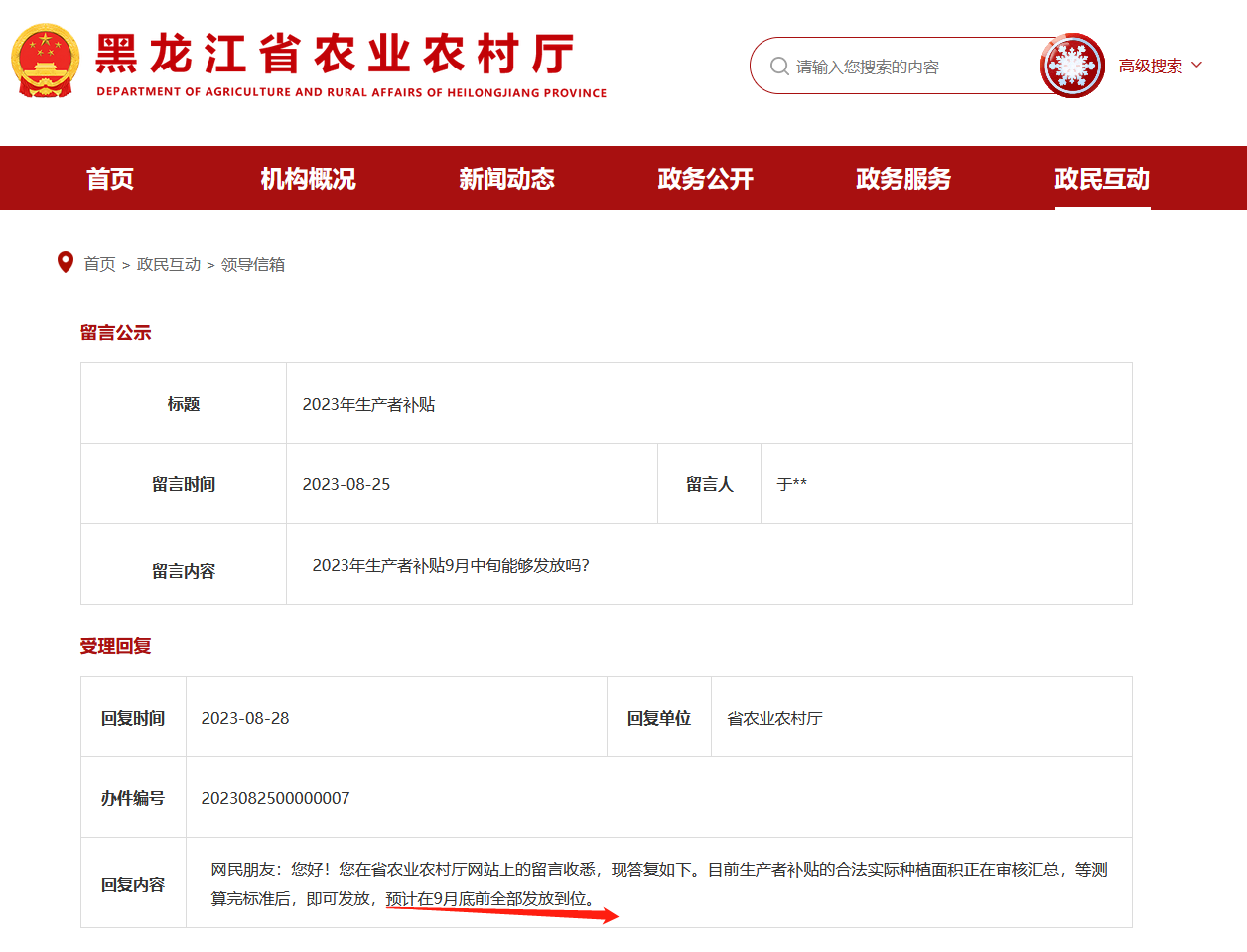Click the English department name subtitle
Viewport: 1247px width, 952px height.
(351, 92)
